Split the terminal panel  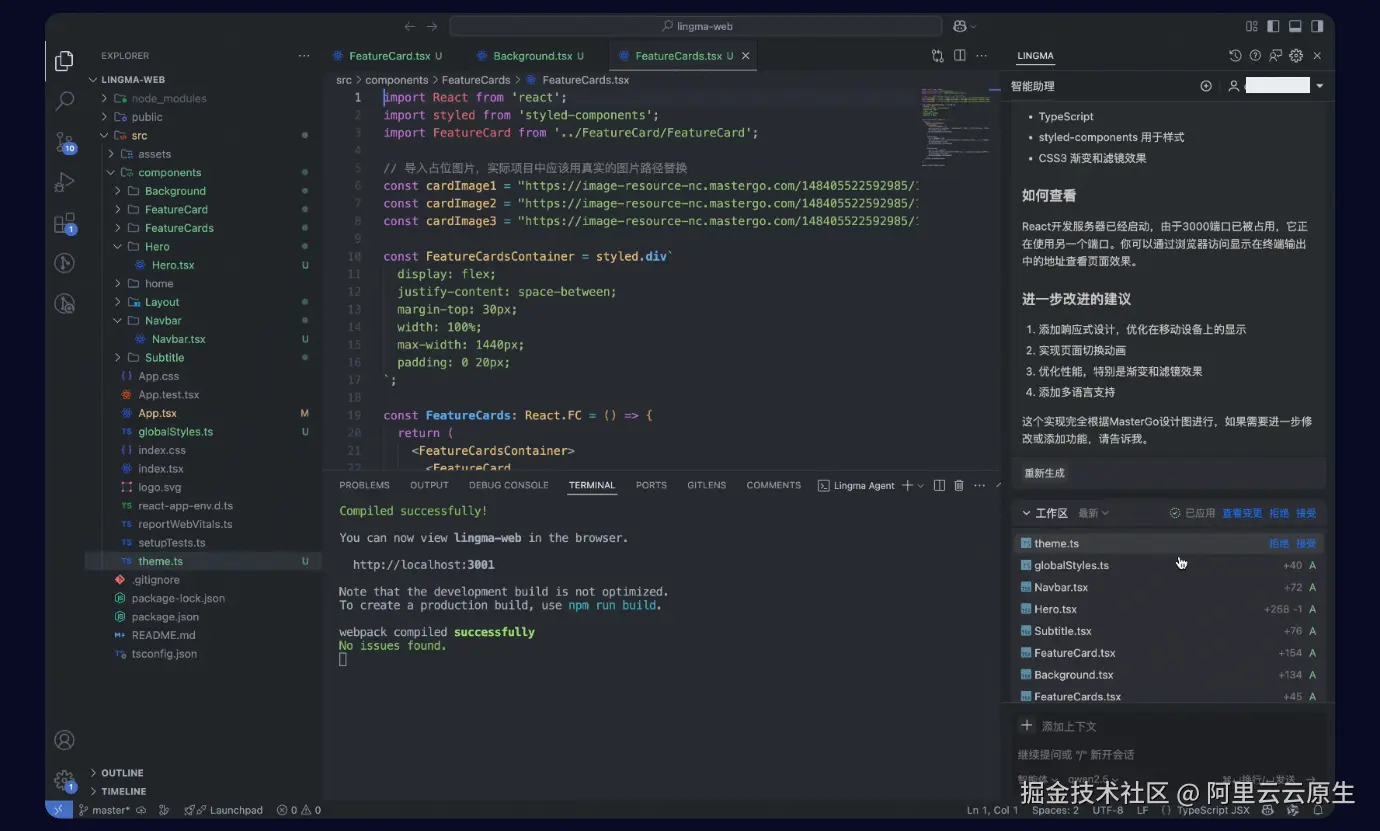click(939, 485)
